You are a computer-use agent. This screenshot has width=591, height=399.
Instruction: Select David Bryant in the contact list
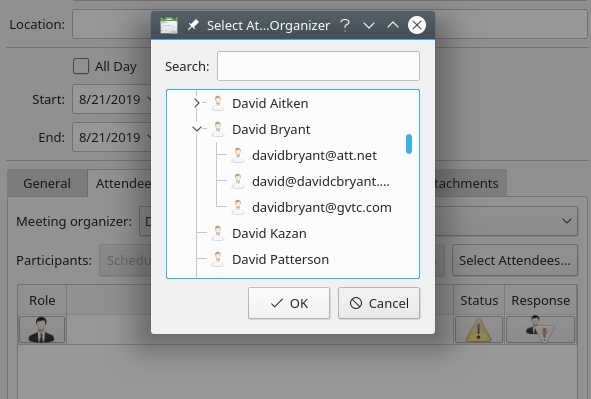(271, 129)
